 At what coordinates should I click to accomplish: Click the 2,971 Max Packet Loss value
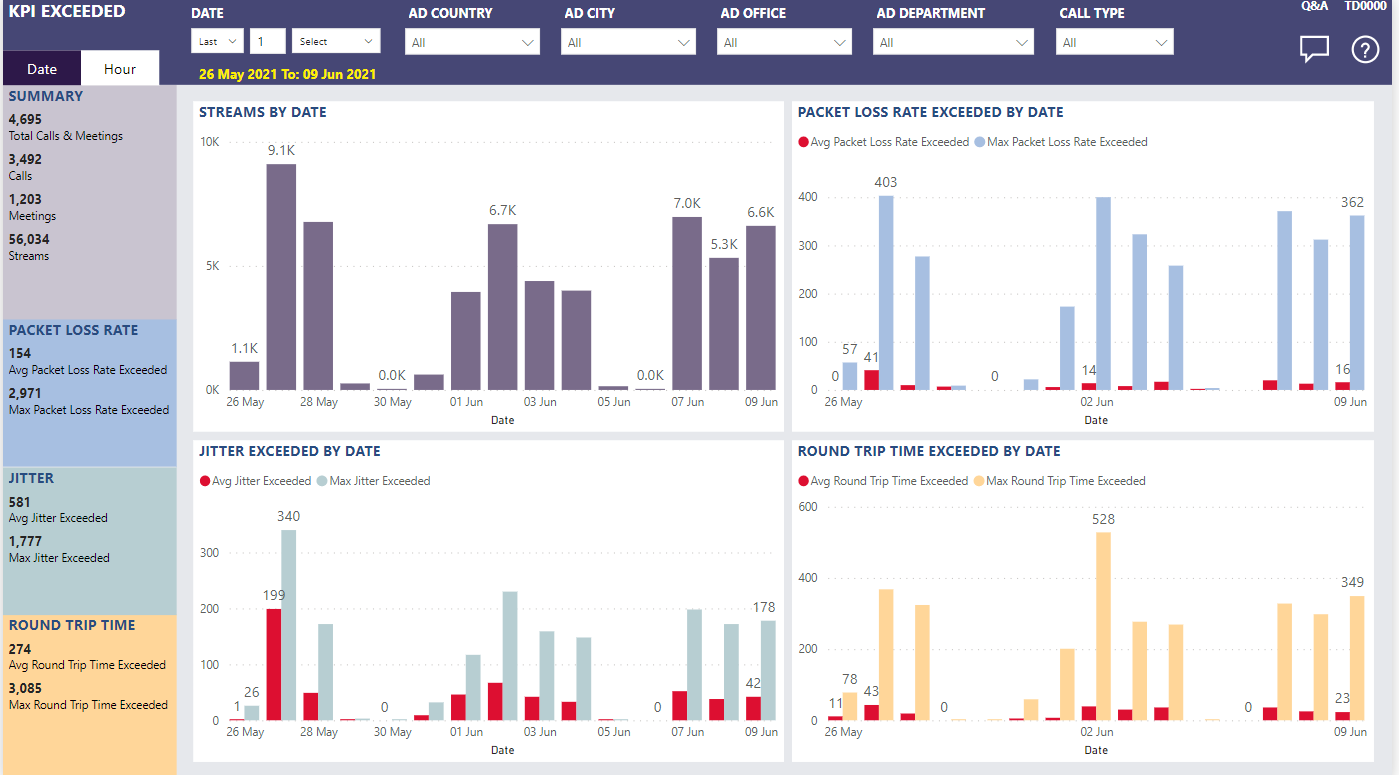pyautogui.click(x=25, y=393)
